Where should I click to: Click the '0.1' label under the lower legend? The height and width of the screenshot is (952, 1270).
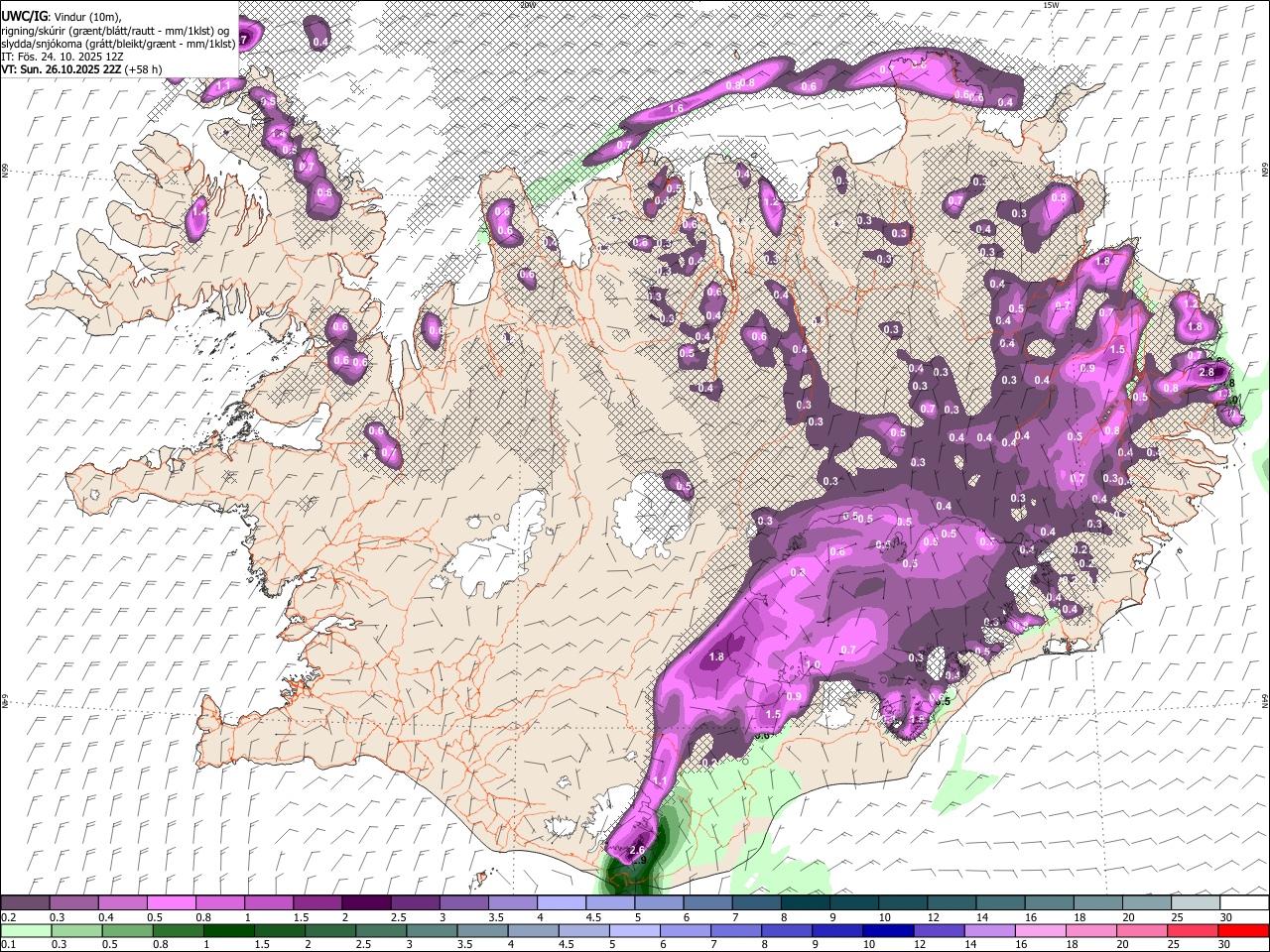click(x=8, y=944)
